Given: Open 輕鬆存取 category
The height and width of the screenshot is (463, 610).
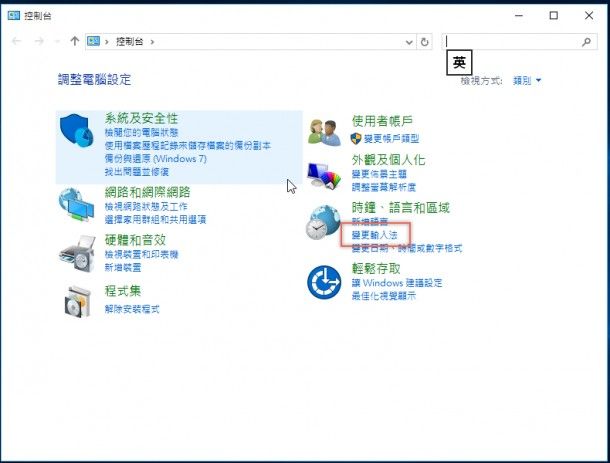Looking at the screenshot, I should coord(376,268).
